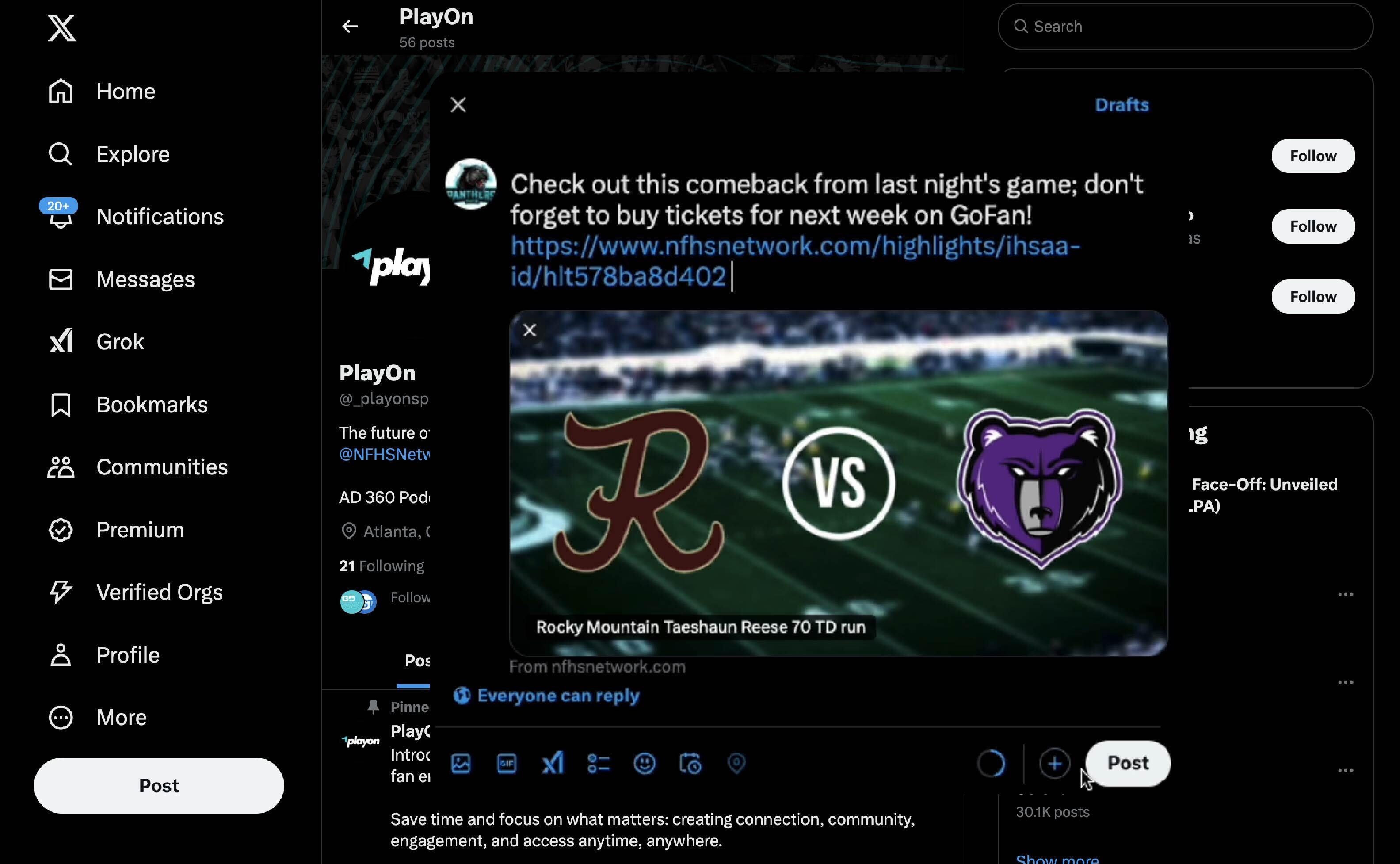Add another post to thread
This screenshot has width=1400, height=864.
[1054, 764]
